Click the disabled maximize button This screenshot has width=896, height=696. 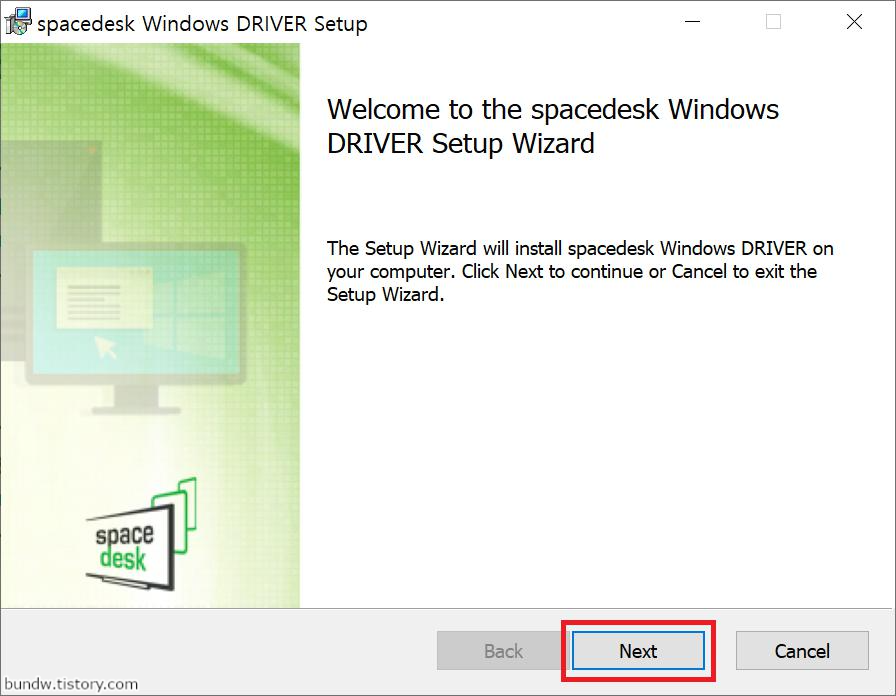click(x=773, y=22)
